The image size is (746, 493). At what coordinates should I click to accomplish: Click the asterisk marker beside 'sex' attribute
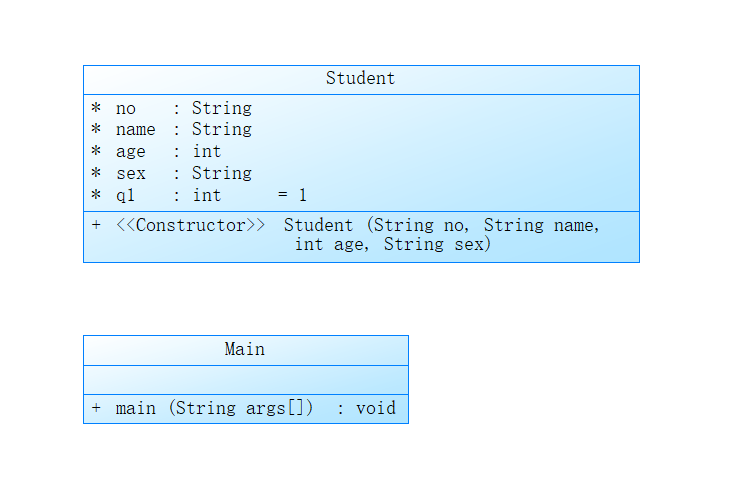tap(96, 174)
